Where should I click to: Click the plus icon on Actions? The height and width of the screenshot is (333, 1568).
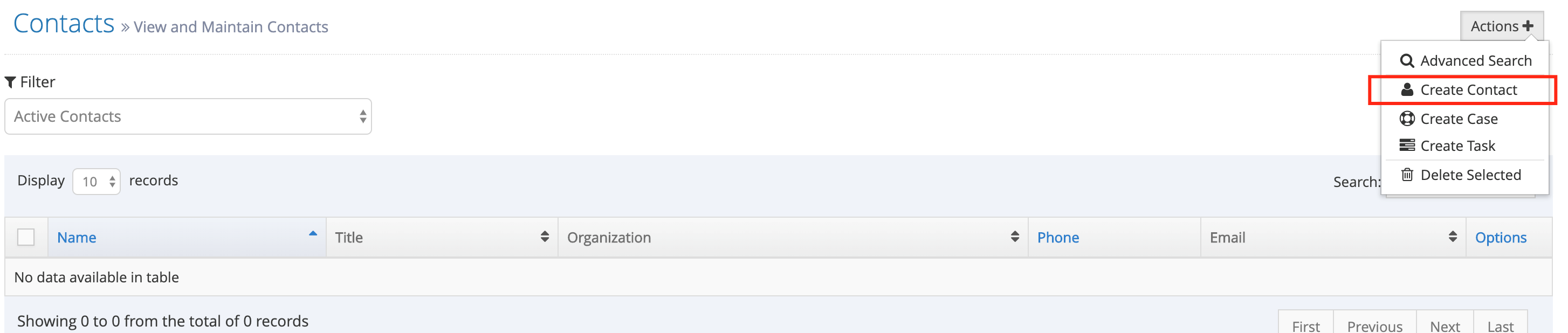click(1527, 26)
